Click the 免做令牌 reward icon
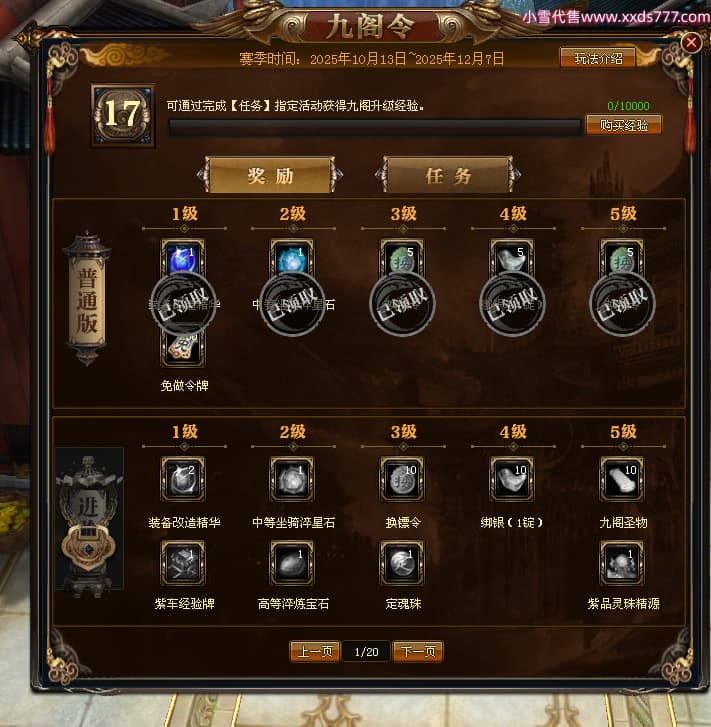The width and height of the screenshot is (711, 727). 183,347
